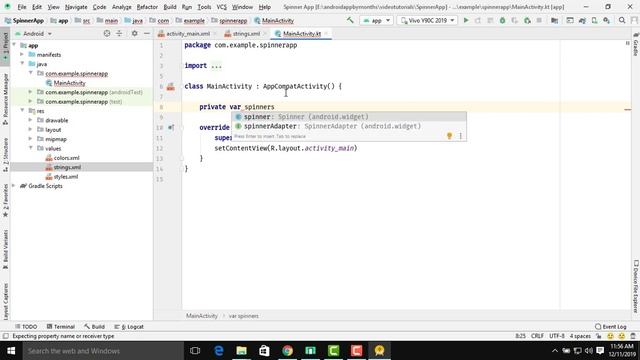Click the Make Project hammer icon
The height and width of the screenshot is (360, 640).
pos(350,20)
